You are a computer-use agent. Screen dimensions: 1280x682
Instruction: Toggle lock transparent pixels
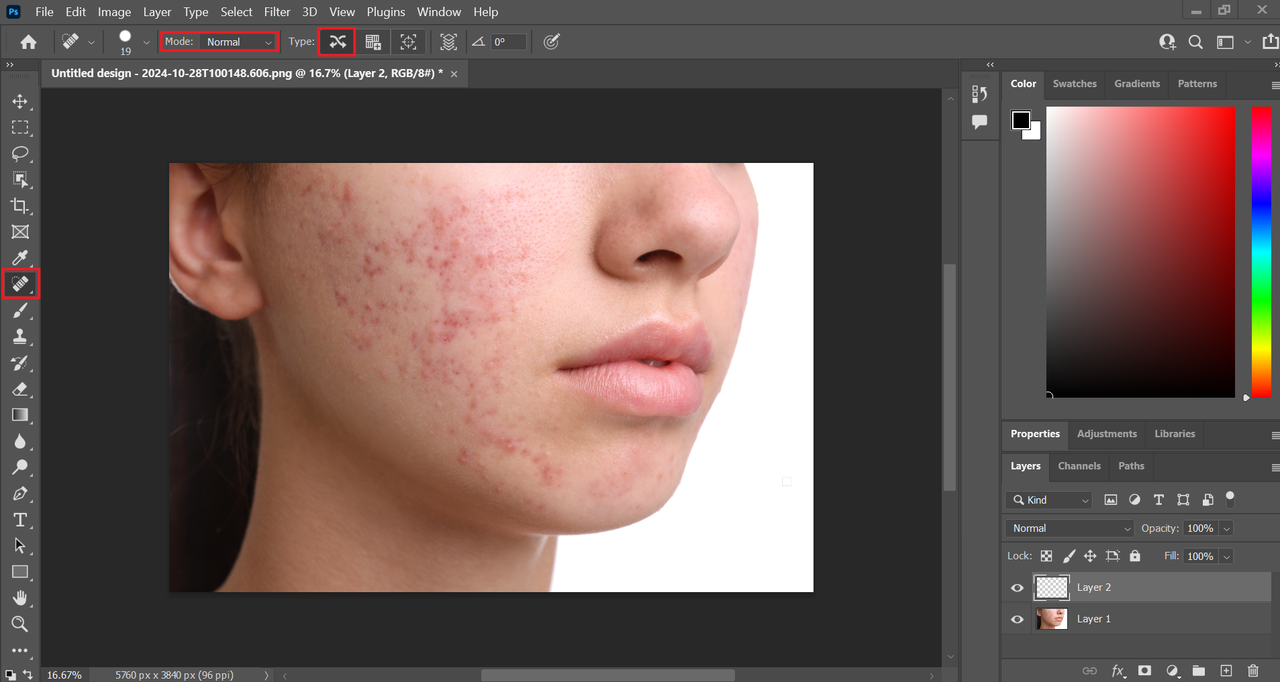point(1046,556)
